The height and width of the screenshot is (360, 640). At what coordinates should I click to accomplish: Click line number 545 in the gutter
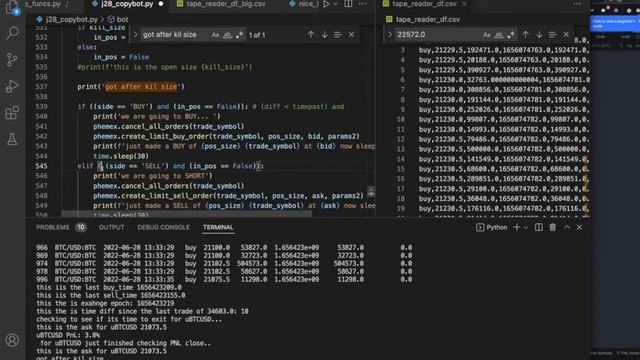pyautogui.click(x=41, y=166)
